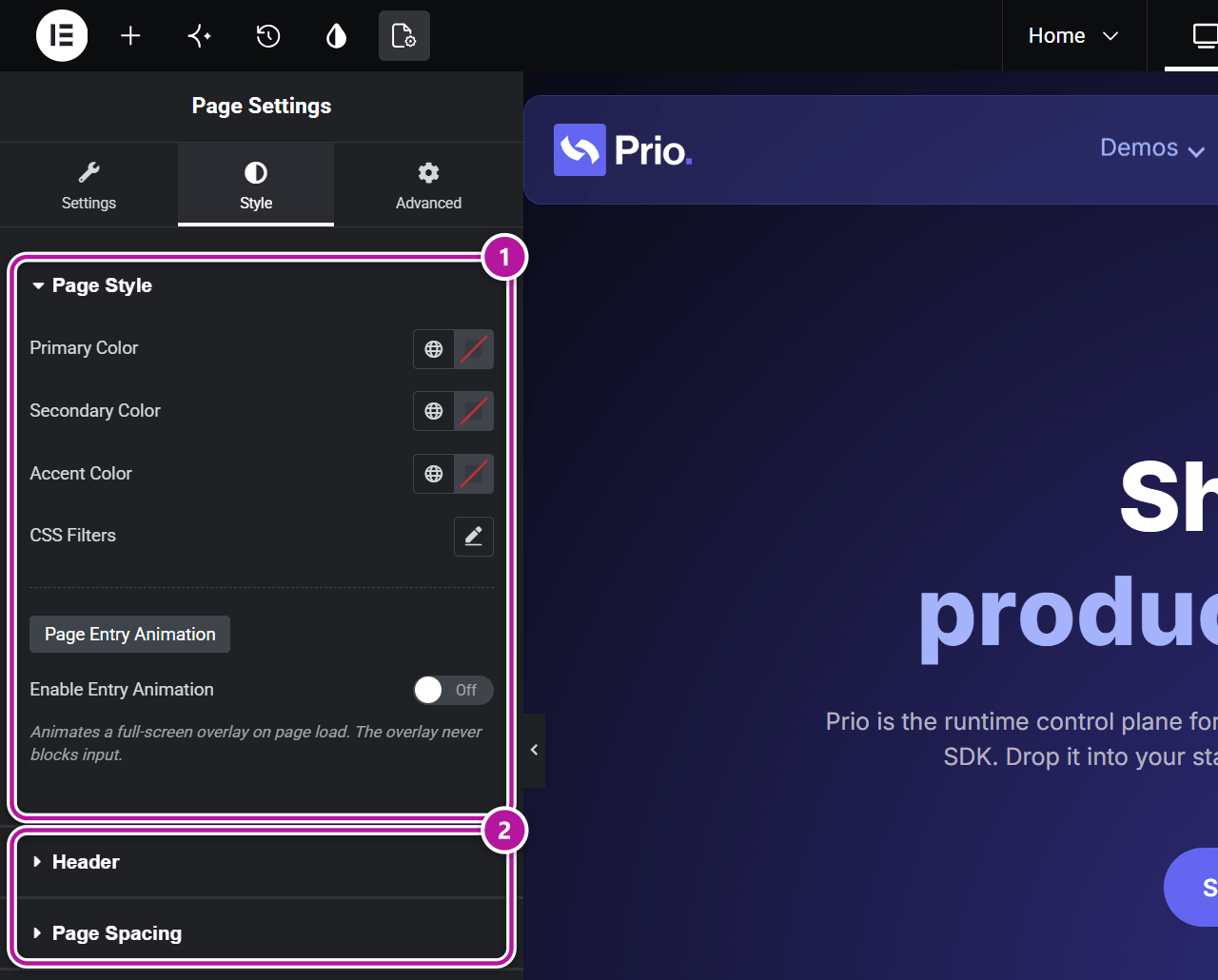This screenshot has height=980, width=1218.
Task: Pick the Accent Color swatch
Action: [x=474, y=474]
